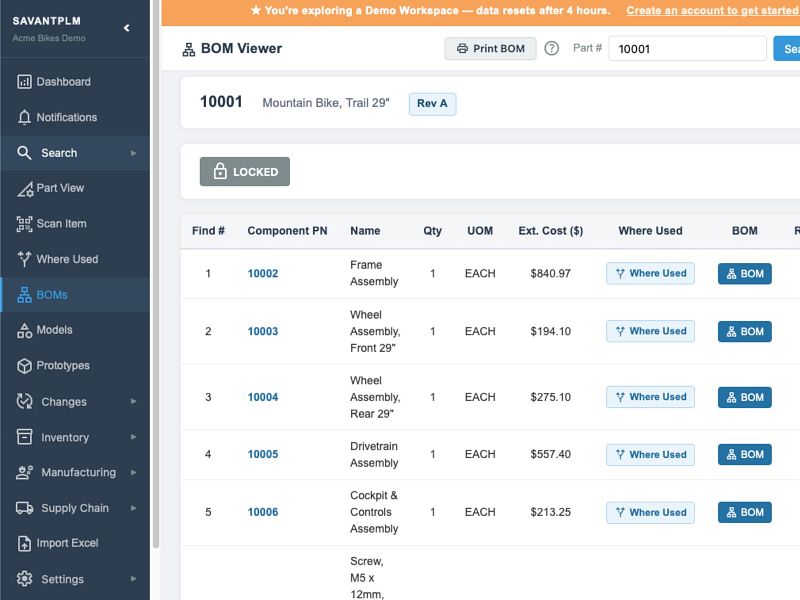Click the Ext. Cost ($) column header

(551, 231)
